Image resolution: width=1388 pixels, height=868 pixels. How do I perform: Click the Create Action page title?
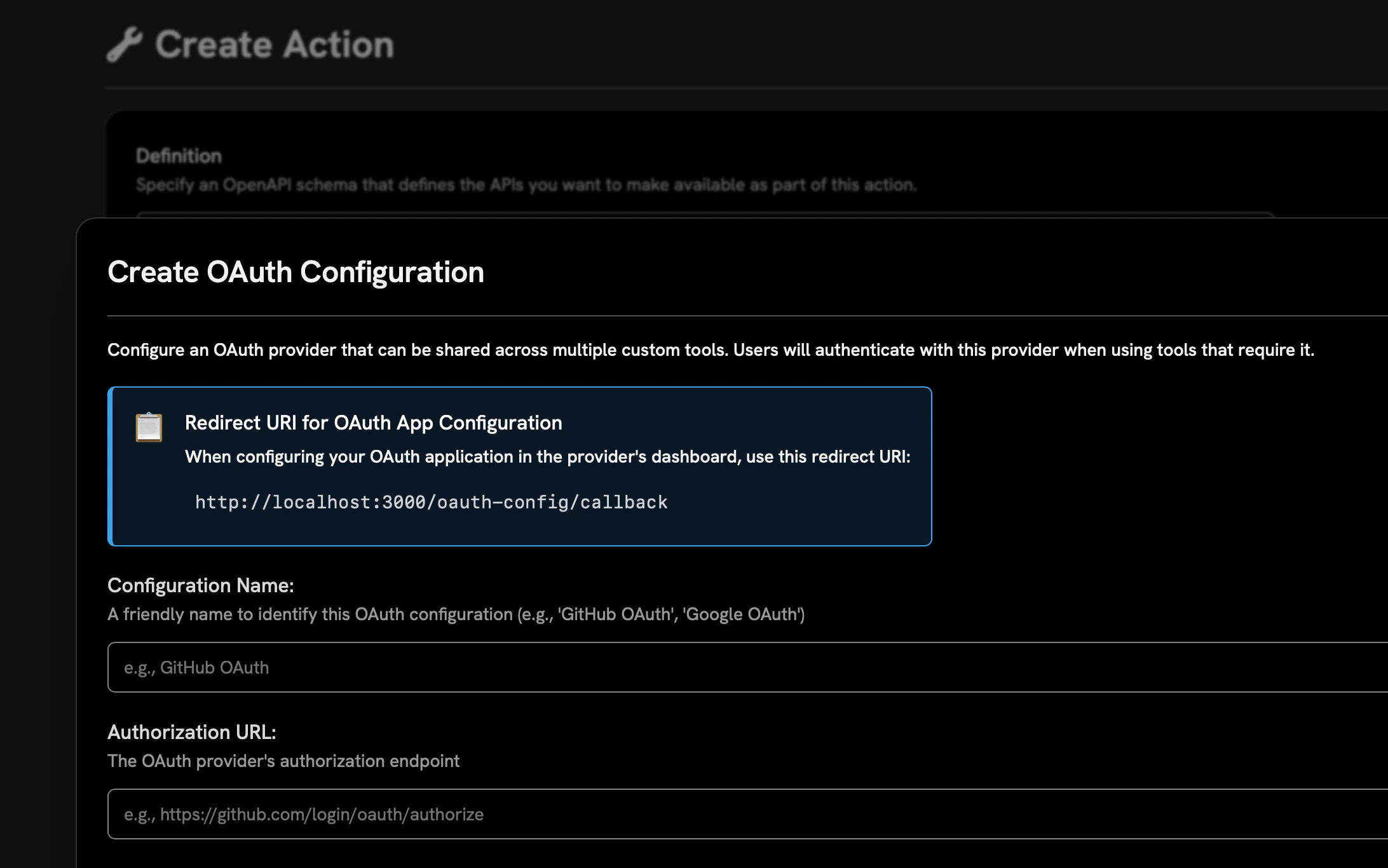click(275, 44)
